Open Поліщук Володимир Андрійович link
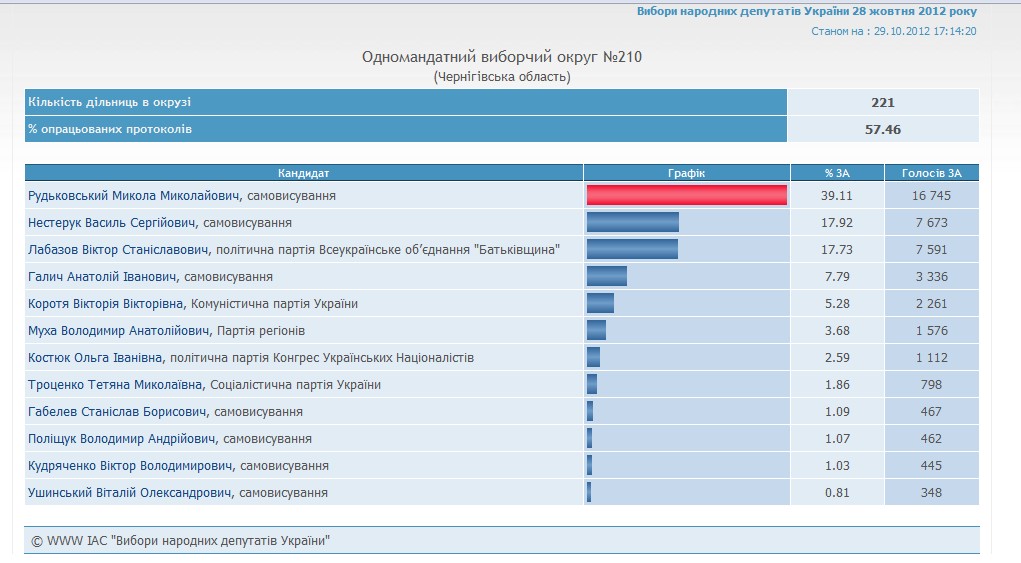1021x563 pixels. tap(122, 439)
